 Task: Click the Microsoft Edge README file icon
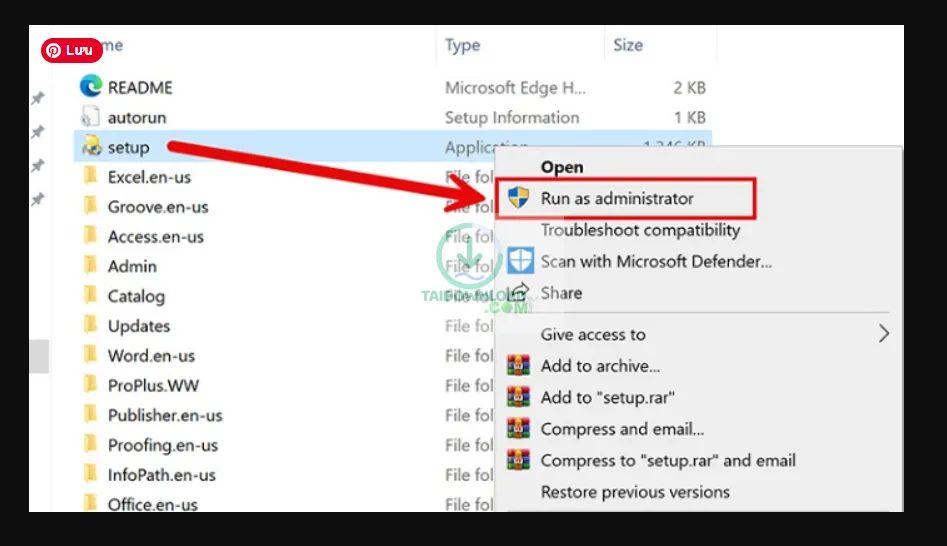pos(91,87)
